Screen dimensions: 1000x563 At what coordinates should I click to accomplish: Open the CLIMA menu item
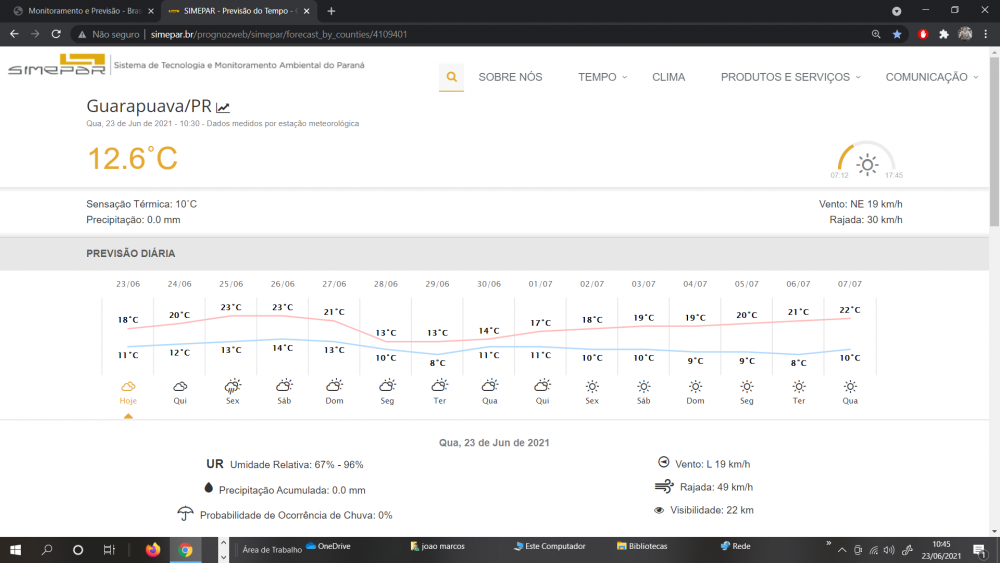pos(668,77)
